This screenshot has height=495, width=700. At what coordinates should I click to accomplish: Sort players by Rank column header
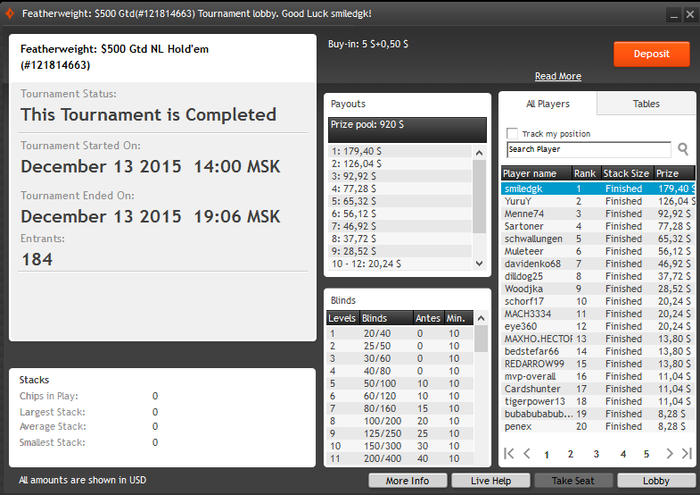click(x=586, y=173)
